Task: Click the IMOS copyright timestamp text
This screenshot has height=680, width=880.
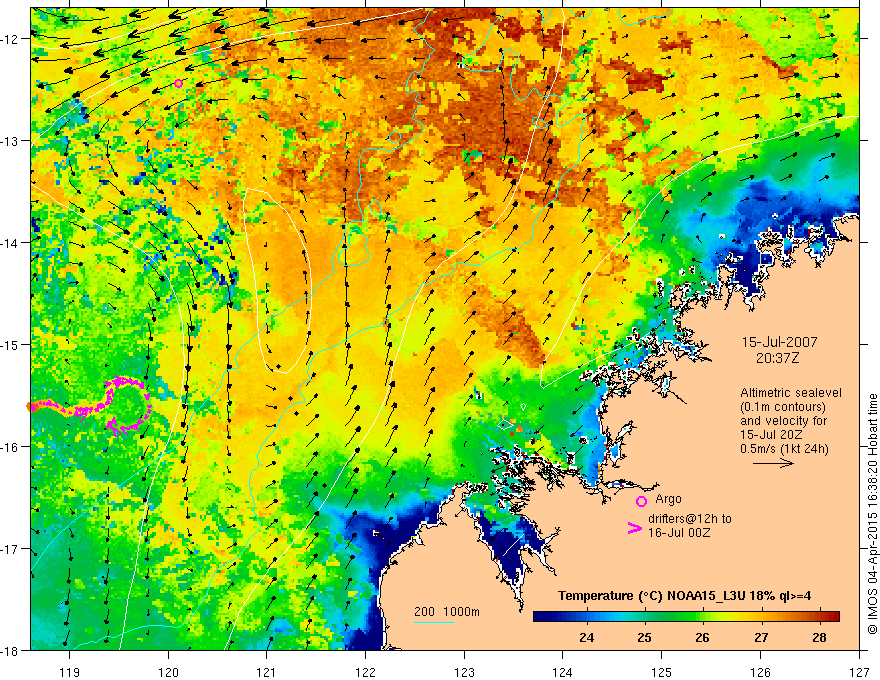Action: [x=872, y=514]
